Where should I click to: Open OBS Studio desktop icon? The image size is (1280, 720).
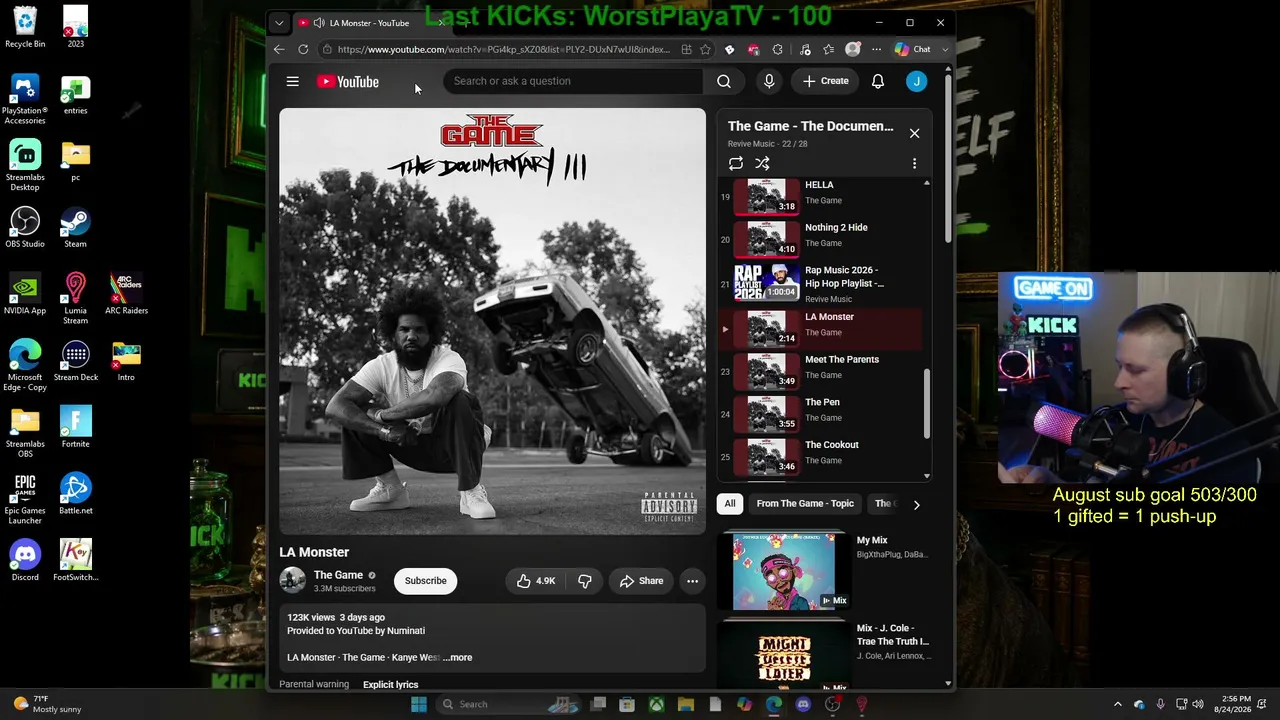pos(25,228)
